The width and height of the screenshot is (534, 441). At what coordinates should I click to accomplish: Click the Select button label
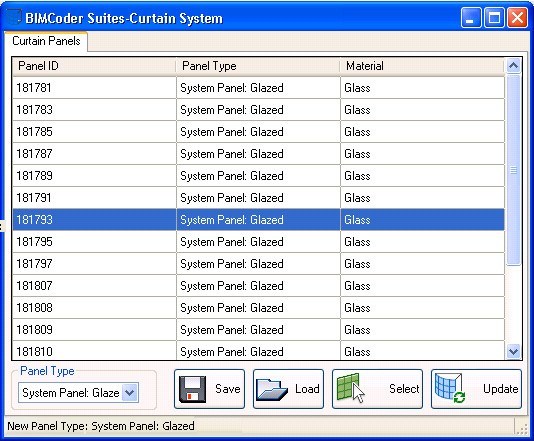tap(404, 389)
